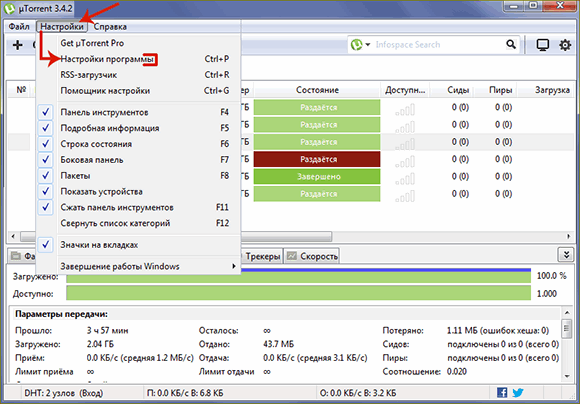Viewport: 580px width, 404px height.
Task: Toggle Строка состояния menu option
Action: click(138, 144)
